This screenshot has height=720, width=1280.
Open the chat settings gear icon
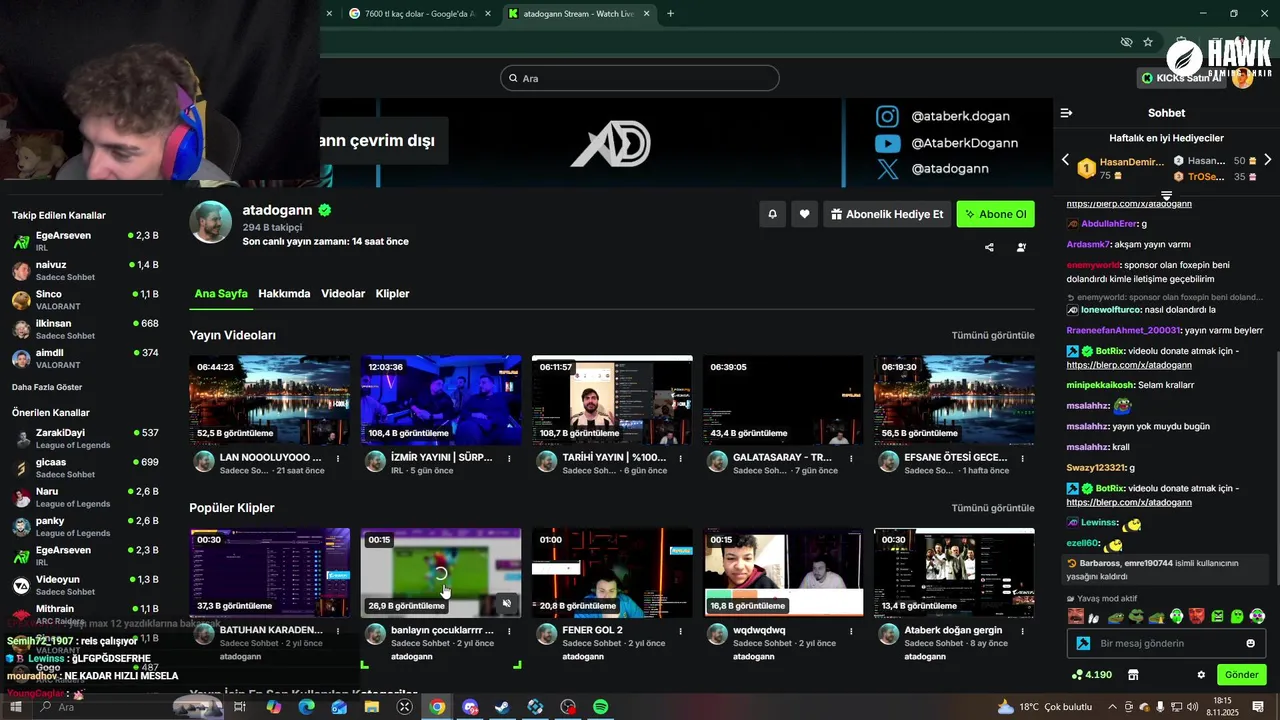point(1201,675)
